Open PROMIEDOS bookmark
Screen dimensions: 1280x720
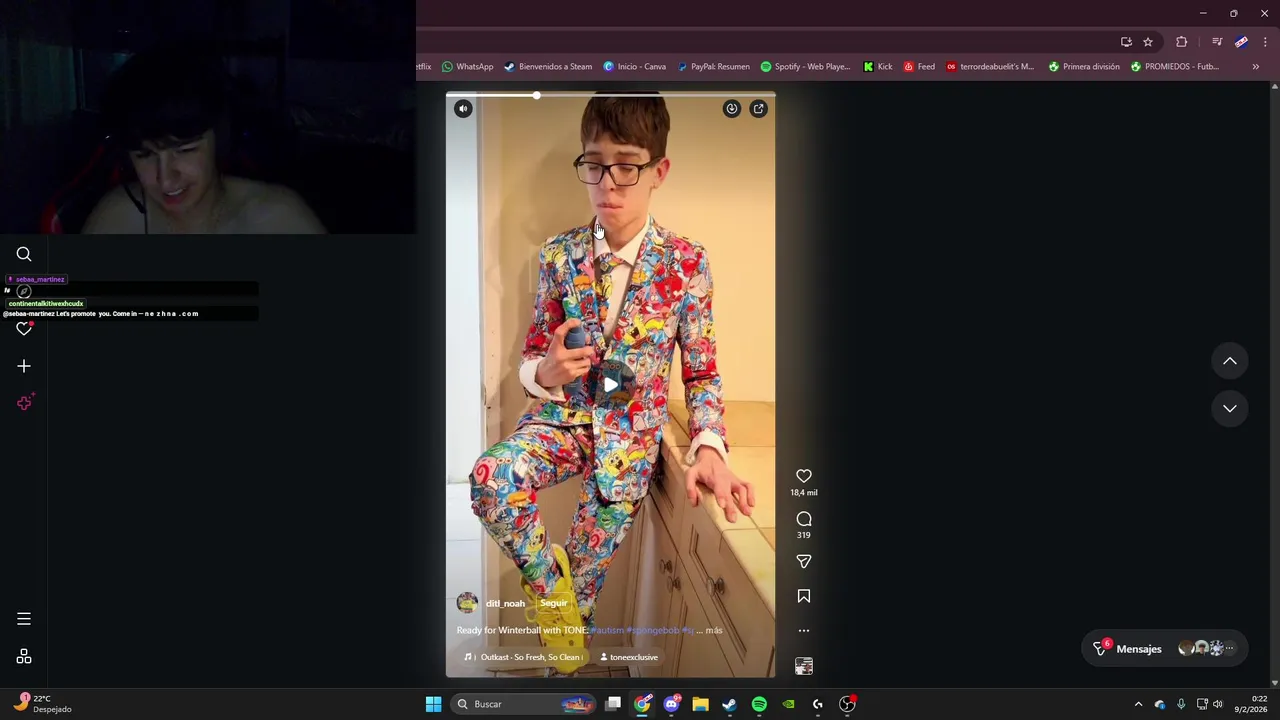[x=1175, y=67]
